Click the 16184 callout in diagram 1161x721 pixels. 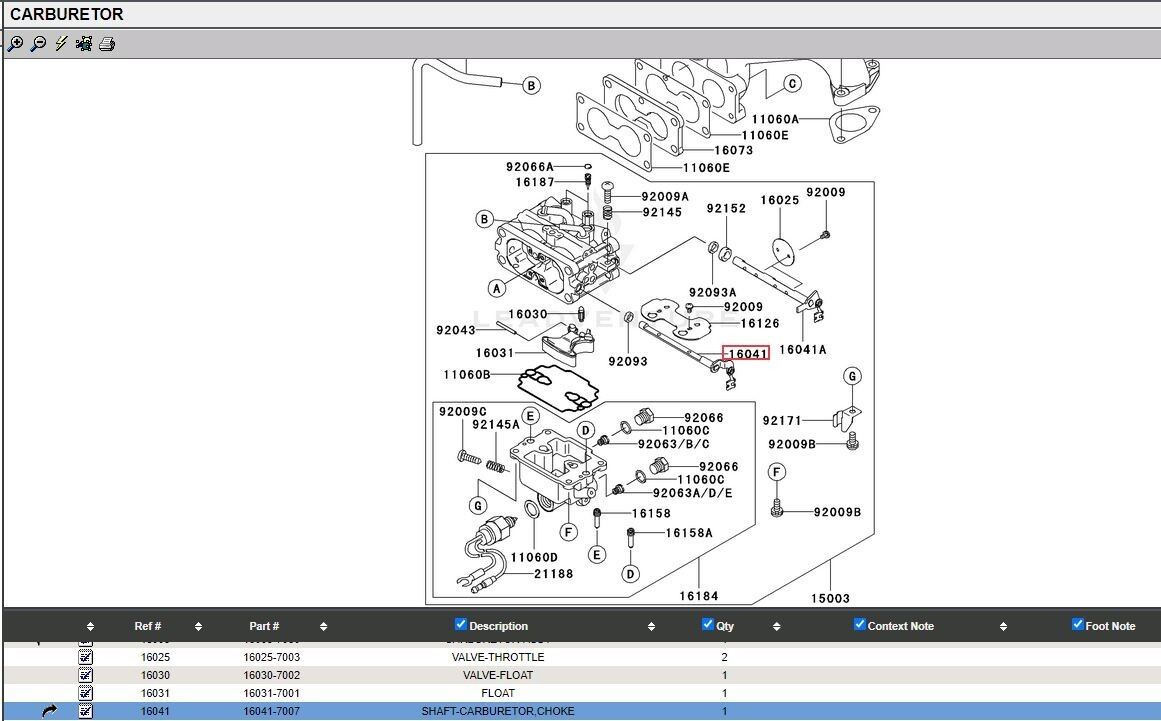(x=698, y=596)
